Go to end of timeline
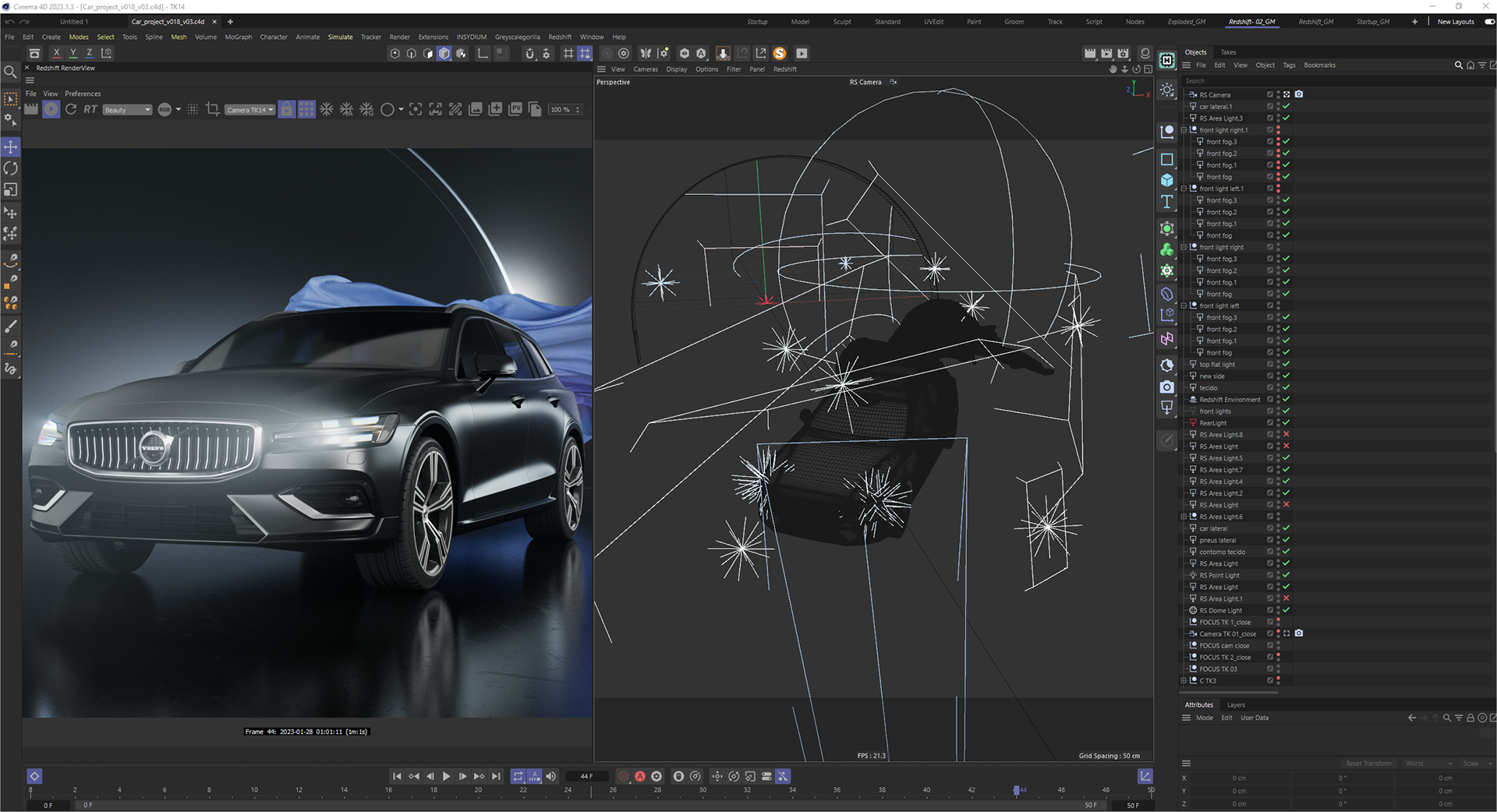 tap(496, 776)
